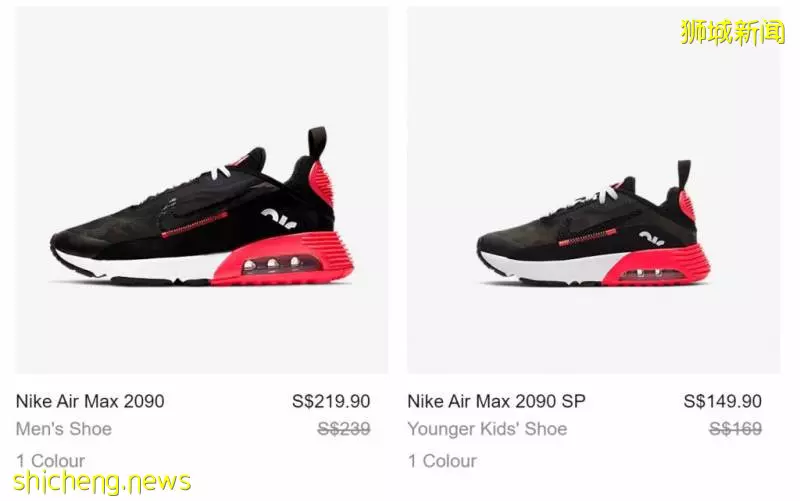Click the black pull tab on kids' shoe

(684, 174)
